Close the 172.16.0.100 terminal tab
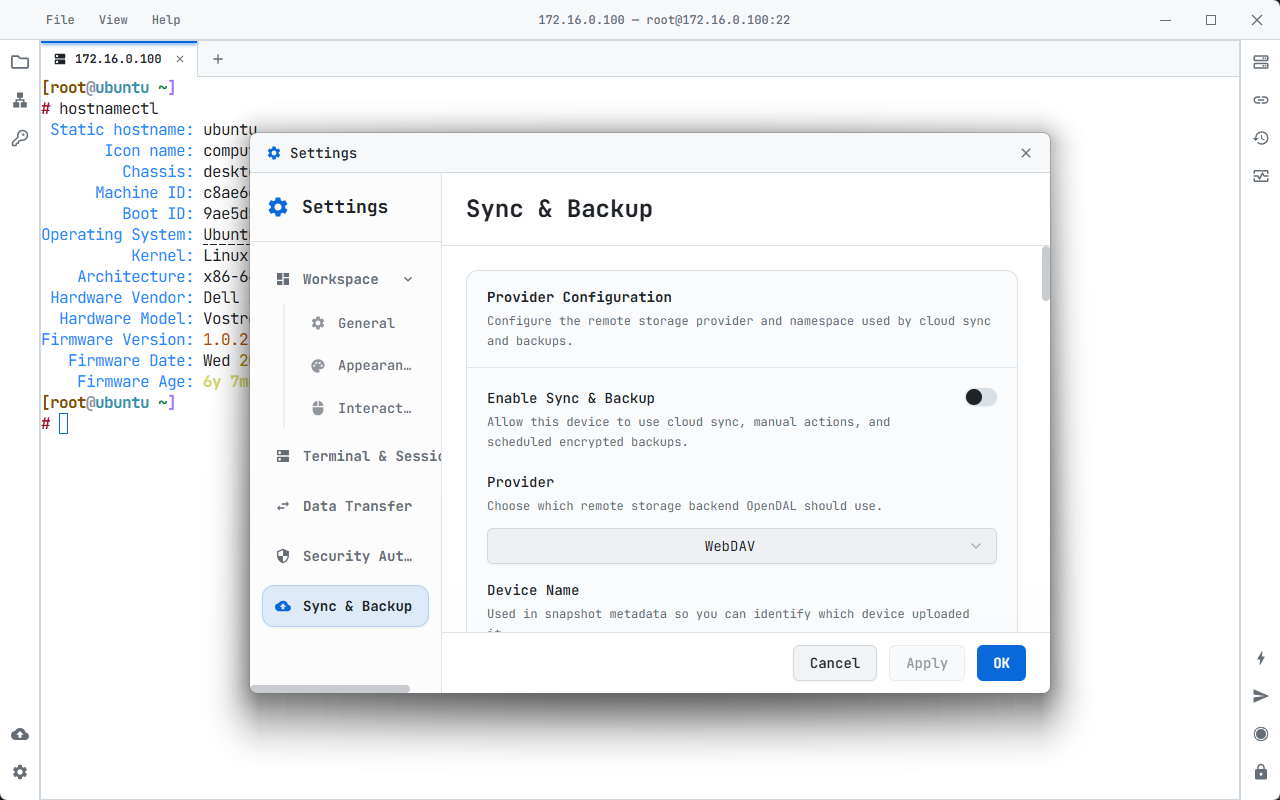Viewport: 1280px width, 800px height. tap(180, 59)
